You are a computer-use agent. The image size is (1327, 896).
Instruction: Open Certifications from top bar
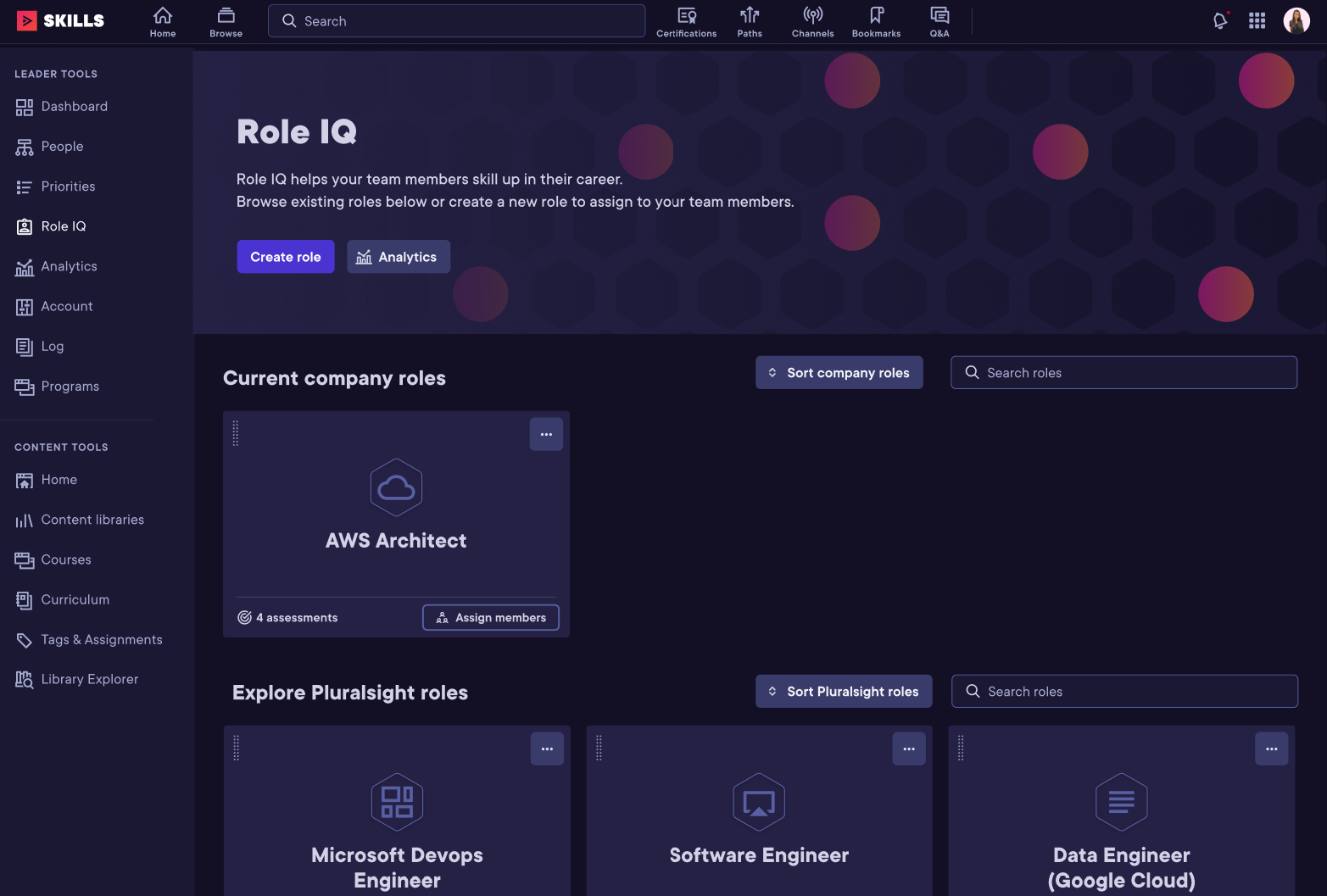coord(687,22)
